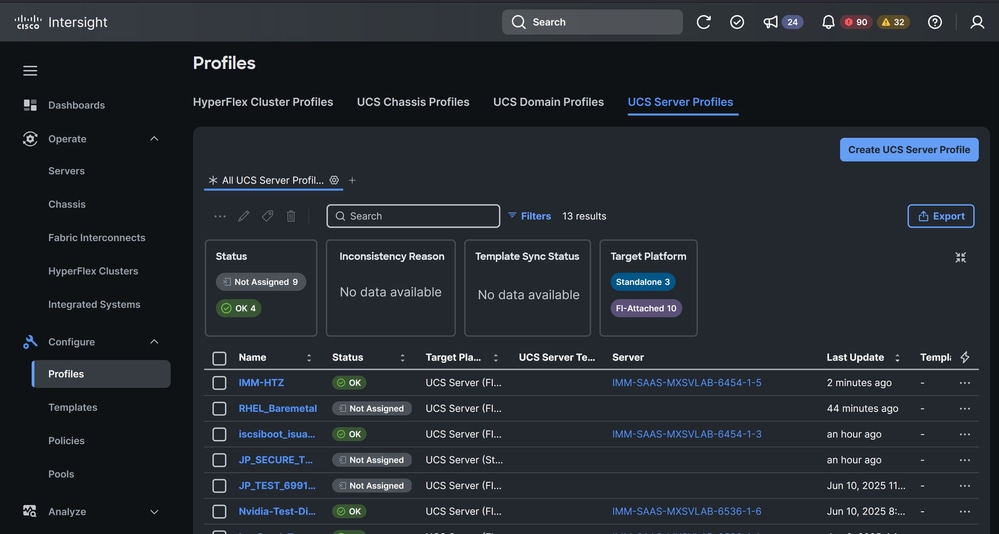Open the requests checkmark icon in header
Screen dimensions: 999x534
click(737, 22)
